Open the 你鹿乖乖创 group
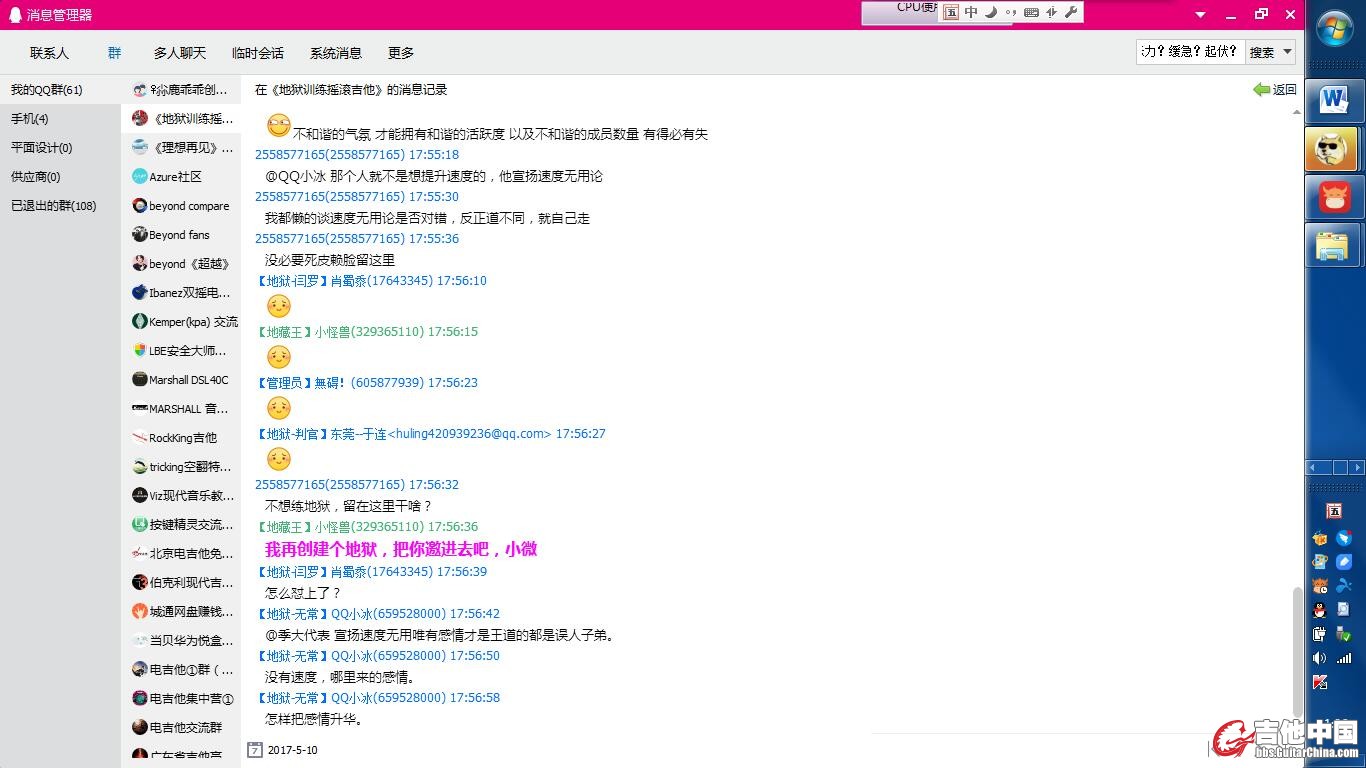1366x768 pixels. point(181,89)
